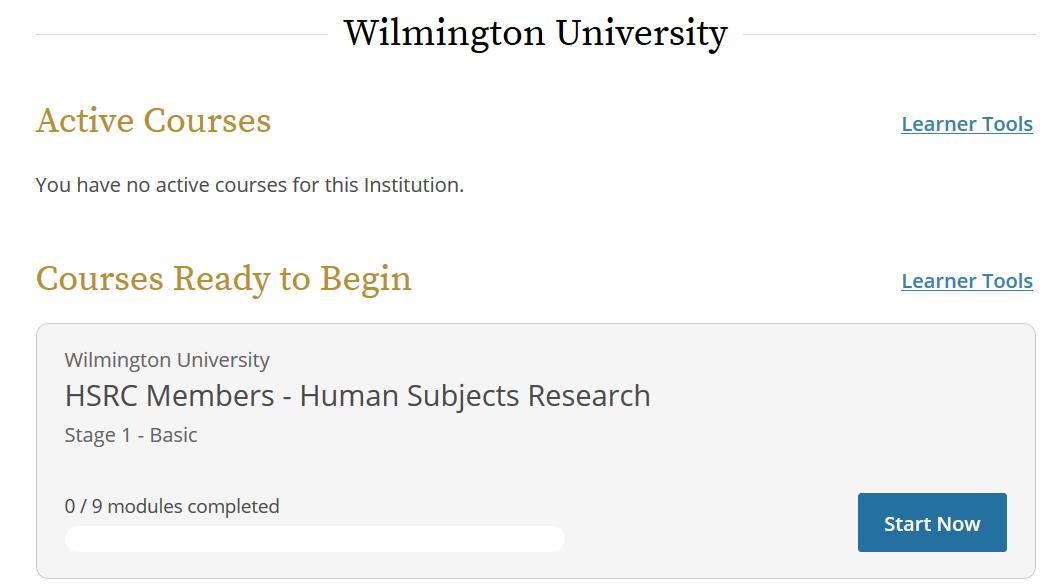Click the HSRC Members part of course title
Viewport: 1058px width, 587px height.
[169, 396]
